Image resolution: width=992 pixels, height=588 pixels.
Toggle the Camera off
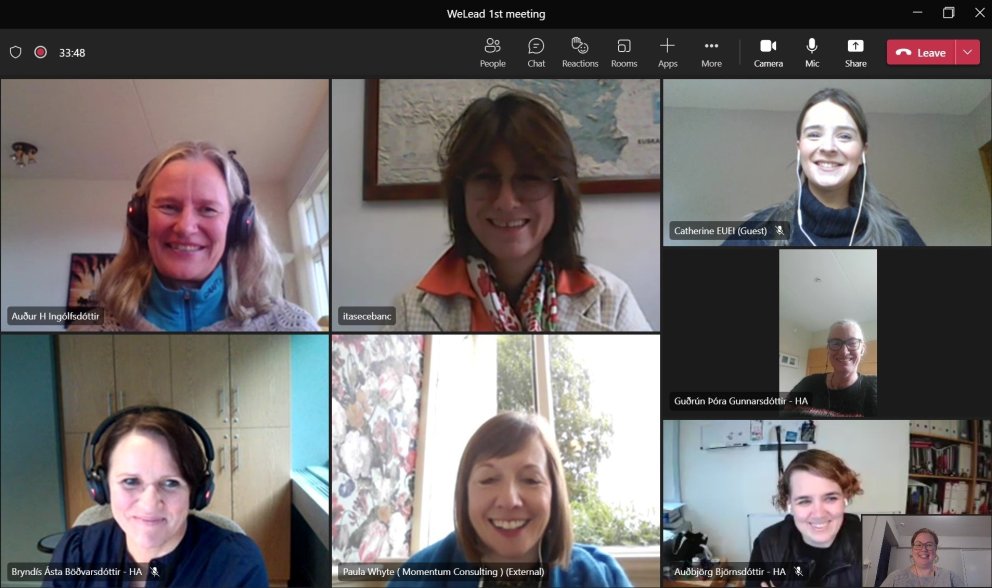tap(768, 52)
